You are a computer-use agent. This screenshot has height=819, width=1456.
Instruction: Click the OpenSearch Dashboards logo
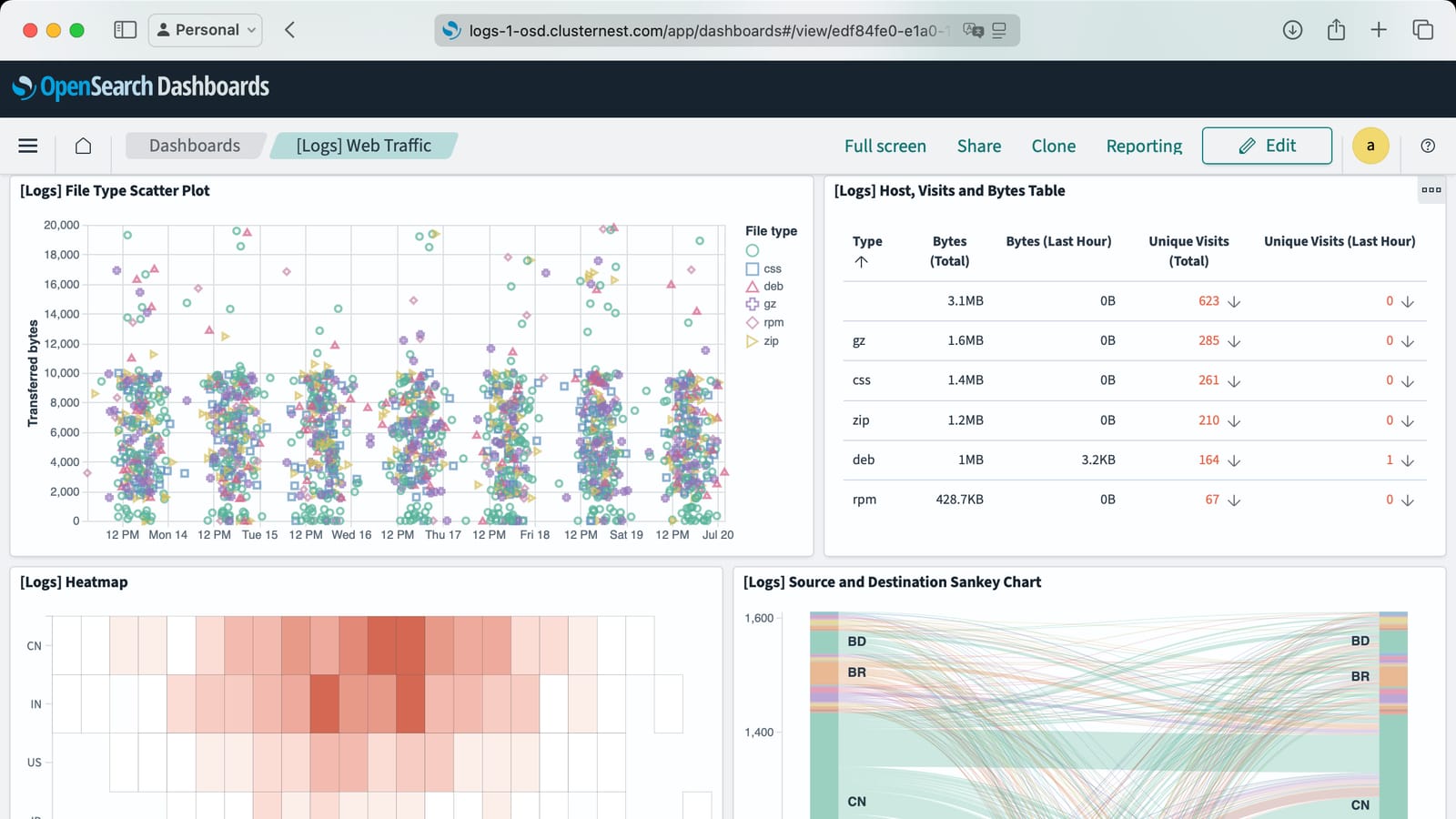pyautogui.click(x=141, y=87)
